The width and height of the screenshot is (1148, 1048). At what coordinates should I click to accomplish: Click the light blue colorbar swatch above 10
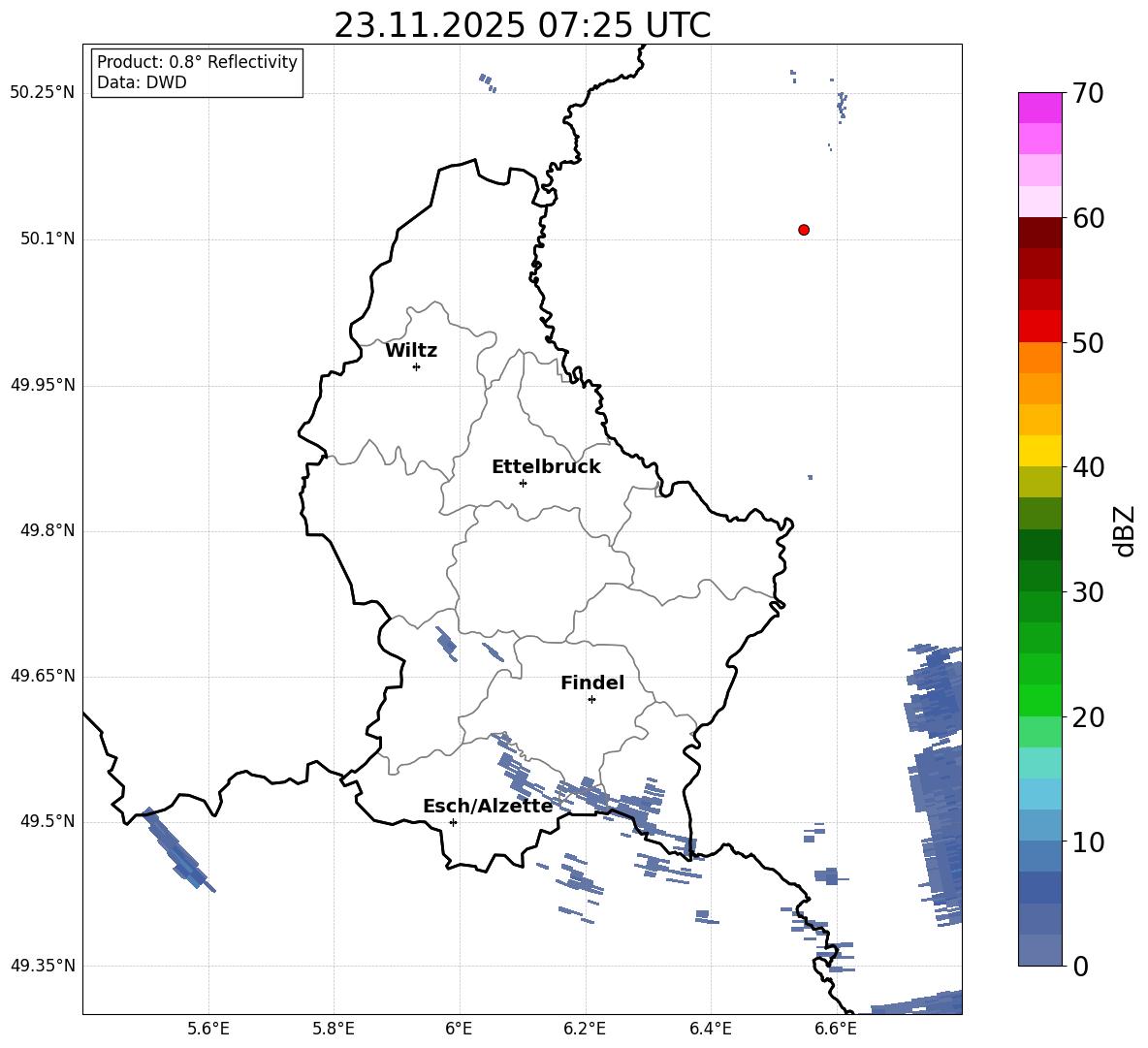1039,825
